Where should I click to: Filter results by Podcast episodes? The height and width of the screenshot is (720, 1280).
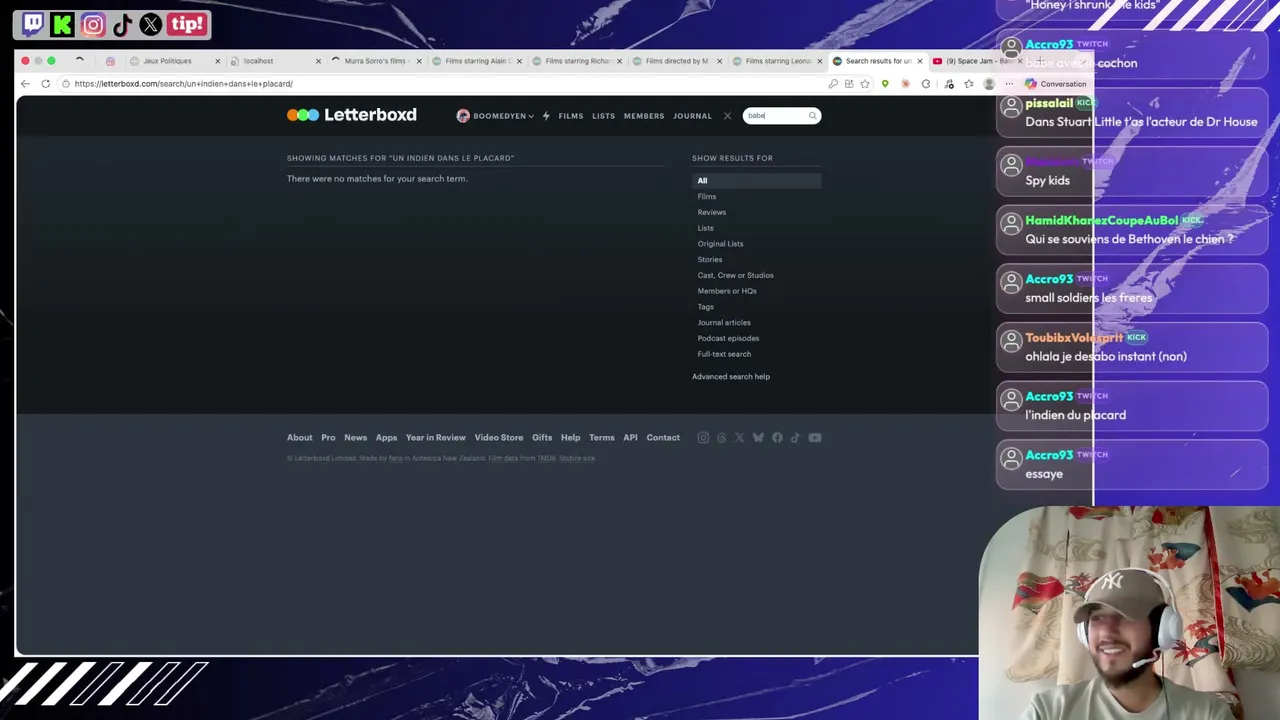pyautogui.click(x=729, y=338)
